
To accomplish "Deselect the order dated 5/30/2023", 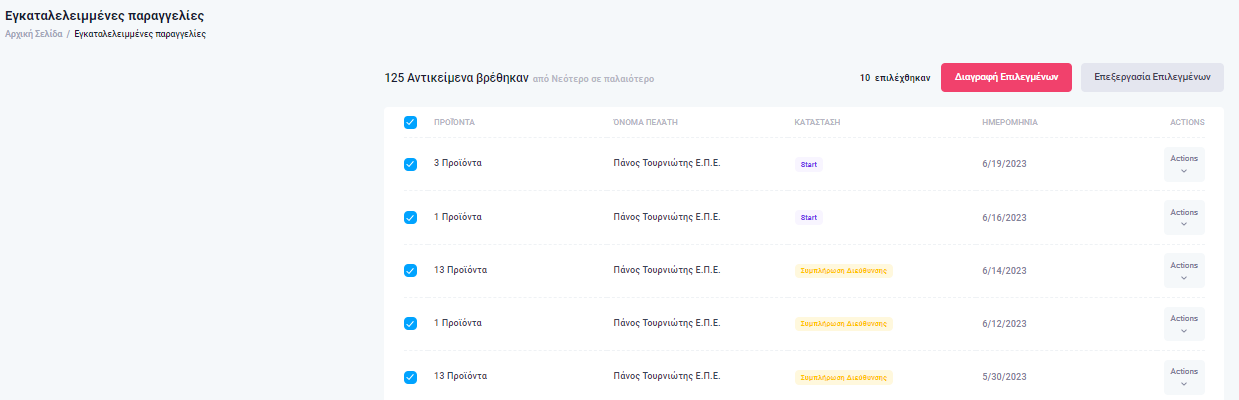I will click(410, 377).
